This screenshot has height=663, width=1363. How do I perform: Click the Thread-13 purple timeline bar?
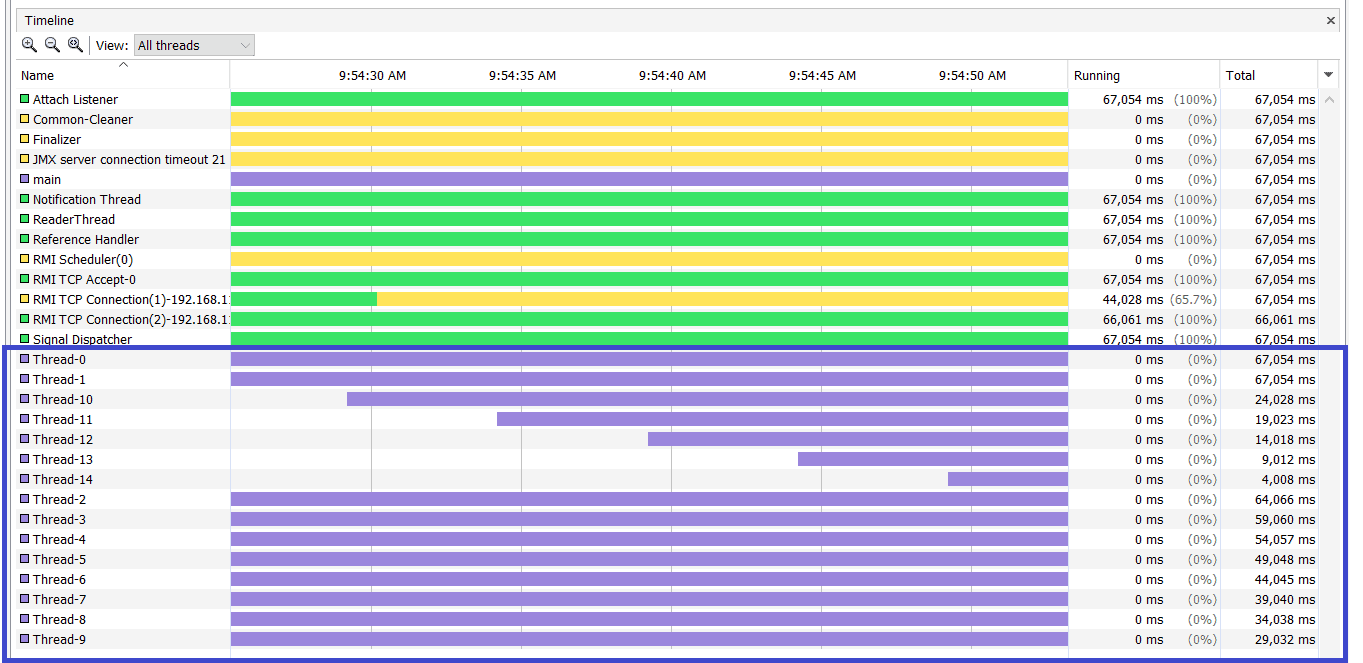click(933, 459)
